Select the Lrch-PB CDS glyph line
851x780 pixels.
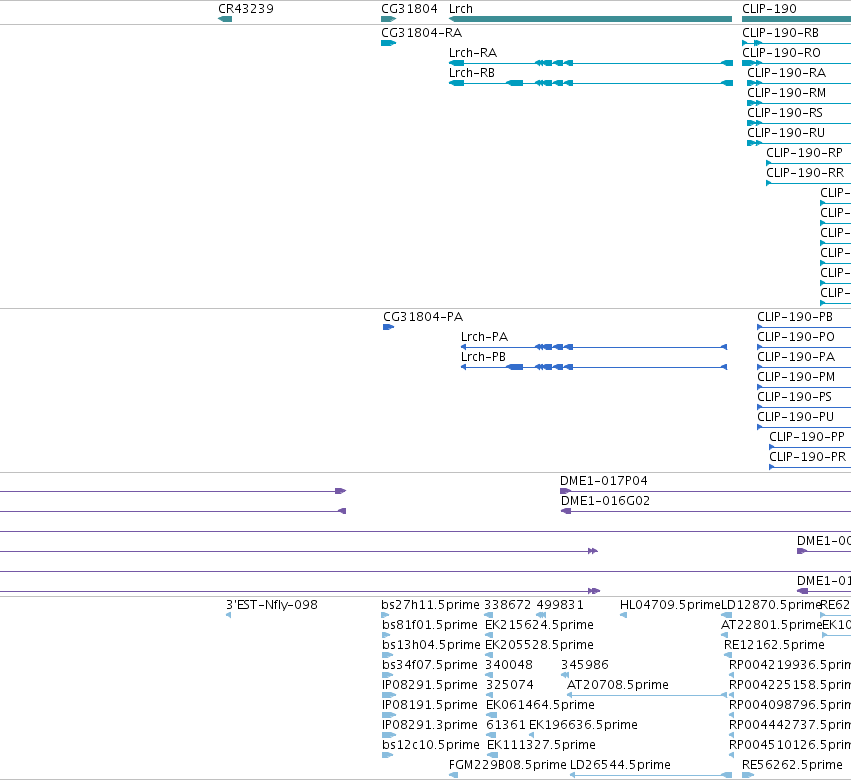coord(594,367)
